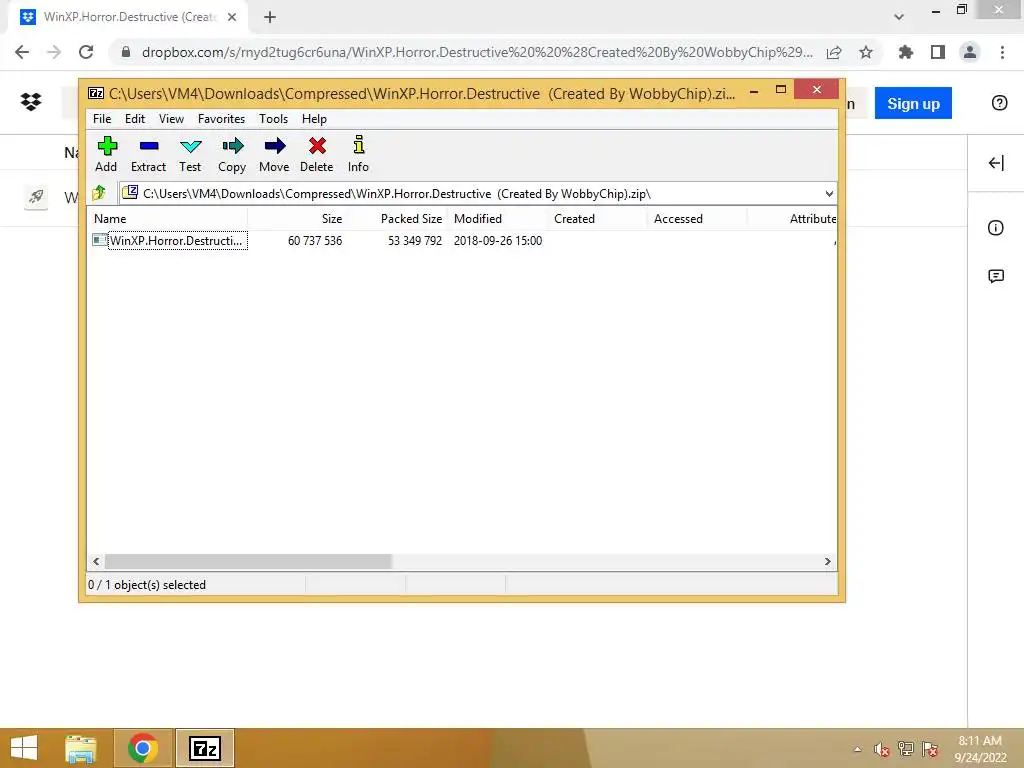Sort by Accessed column header

point(697,219)
